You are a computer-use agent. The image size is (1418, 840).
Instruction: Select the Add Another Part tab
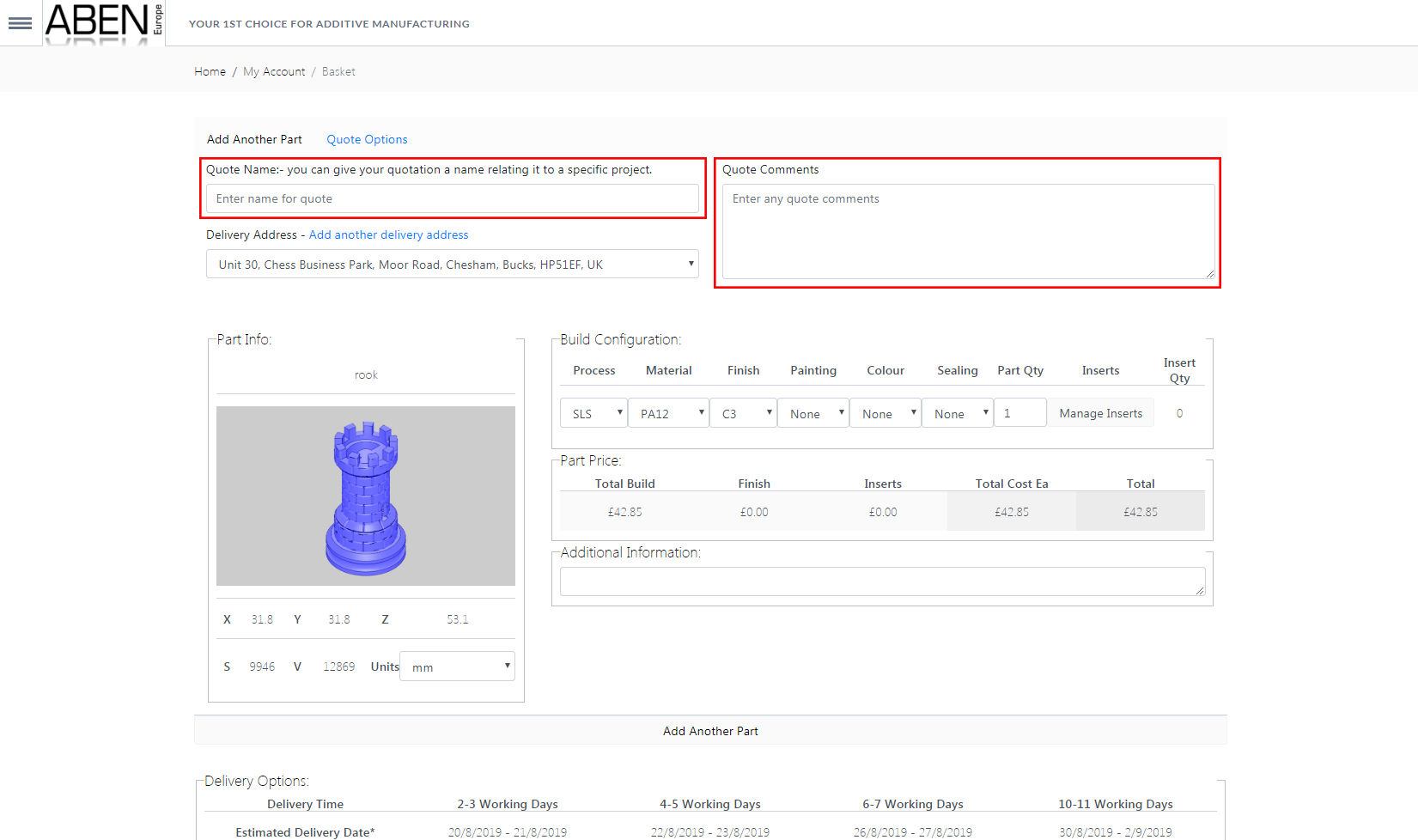coord(254,139)
